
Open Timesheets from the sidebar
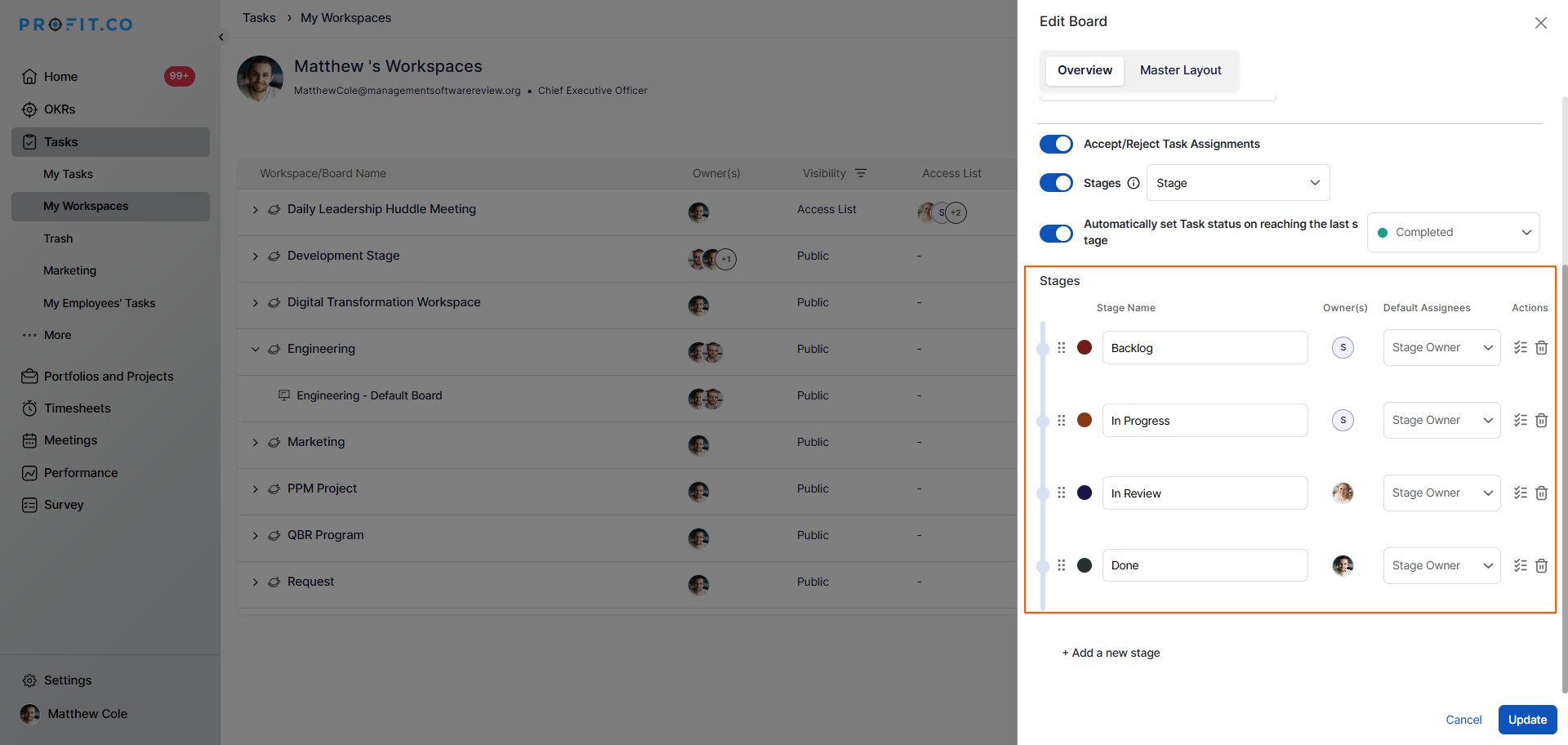(77, 408)
